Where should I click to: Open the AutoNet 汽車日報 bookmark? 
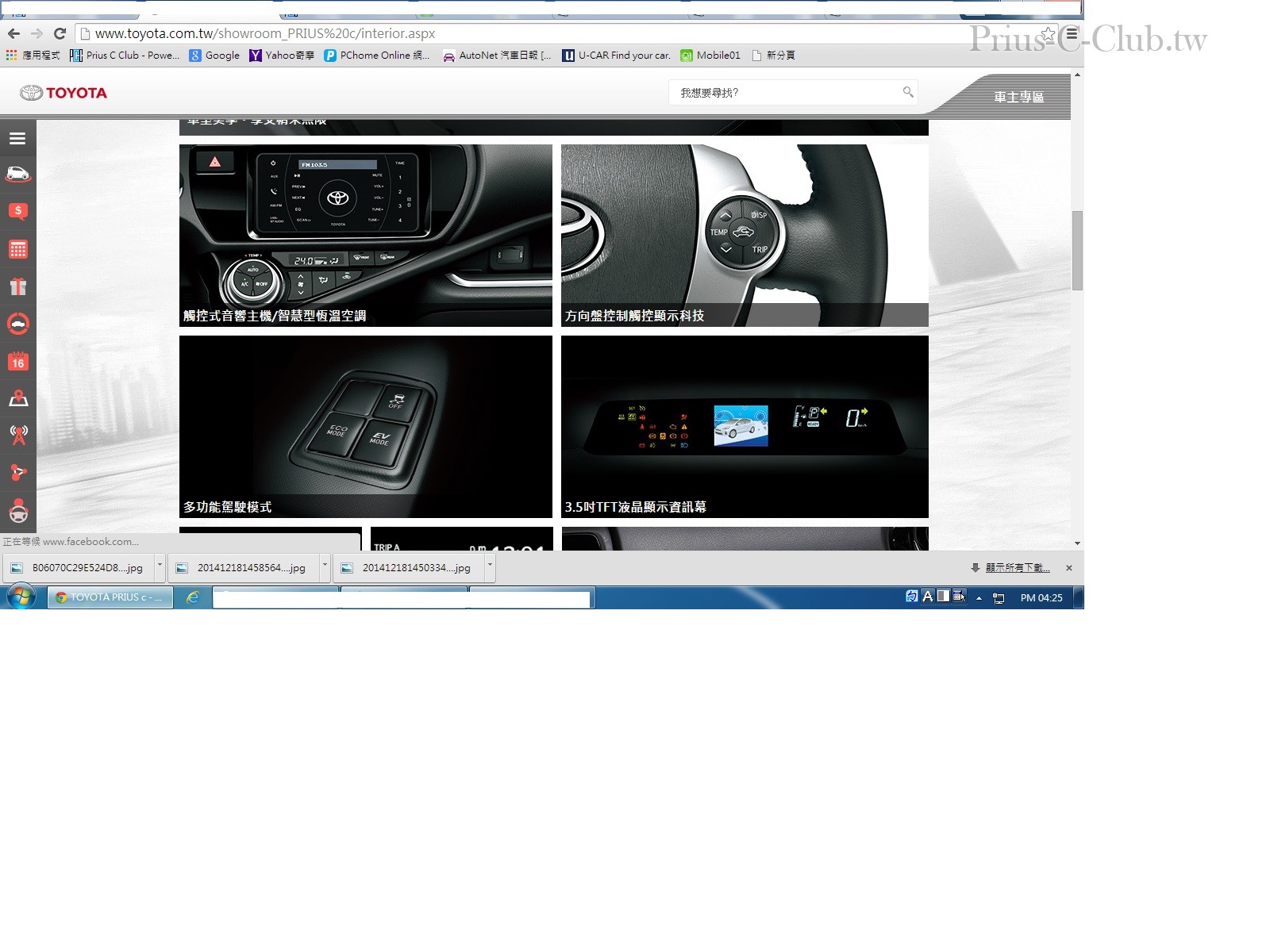[x=497, y=56]
